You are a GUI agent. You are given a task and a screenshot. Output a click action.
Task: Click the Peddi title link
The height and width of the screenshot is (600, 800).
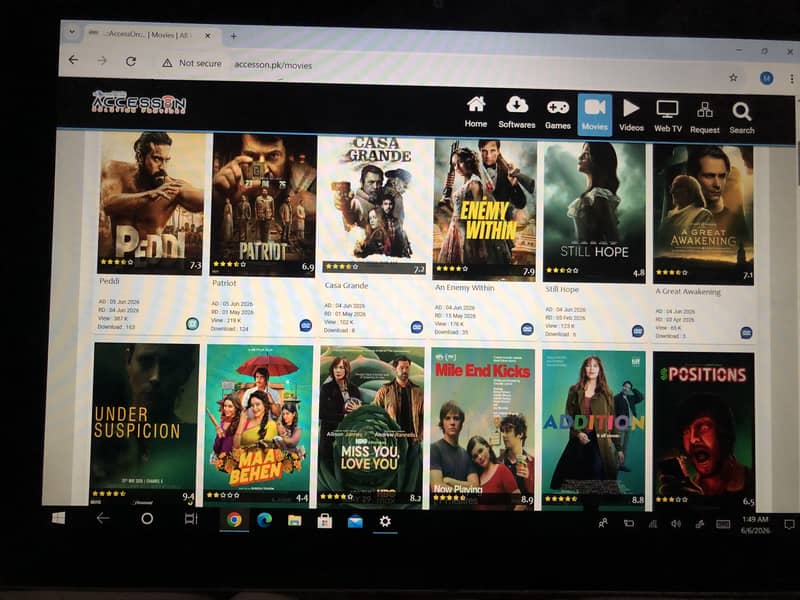[109, 281]
